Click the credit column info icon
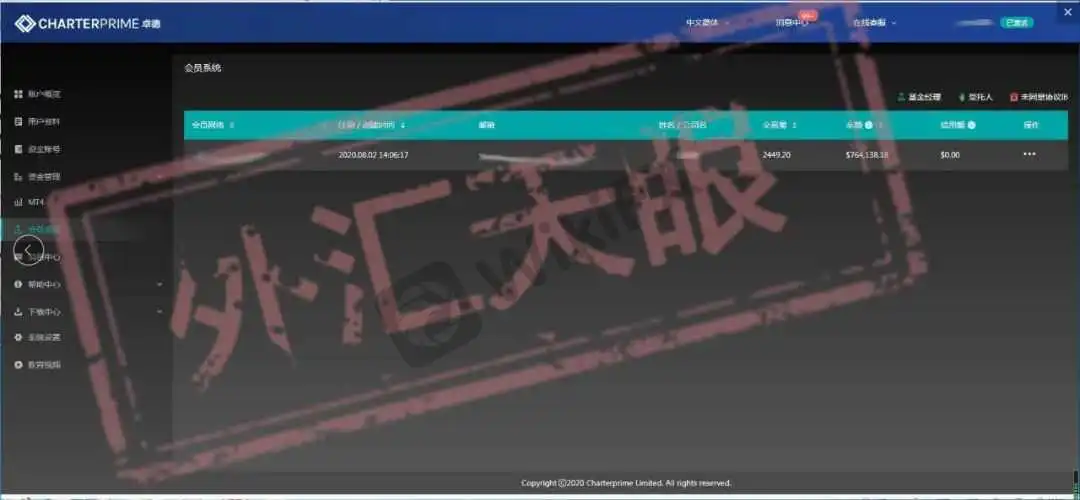Image resolution: width=1080 pixels, height=500 pixels. [x=971, y=125]
